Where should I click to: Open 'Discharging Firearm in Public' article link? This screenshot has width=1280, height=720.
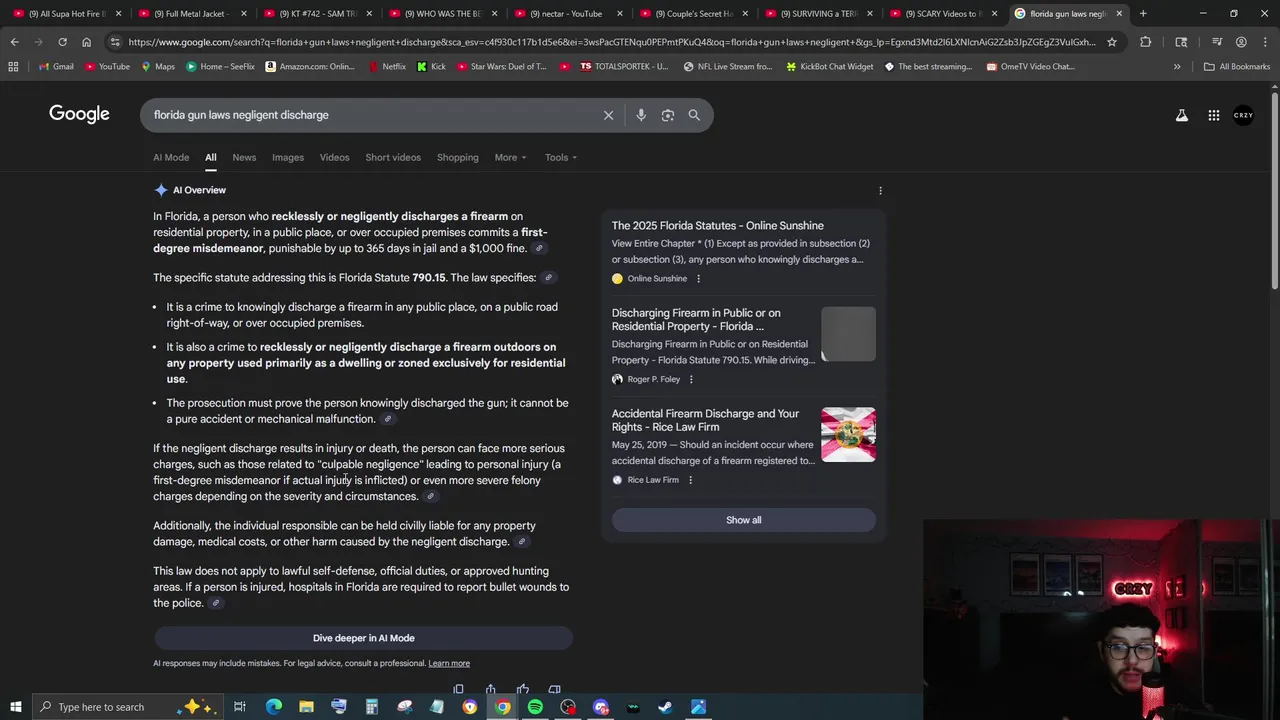point(696,320)
